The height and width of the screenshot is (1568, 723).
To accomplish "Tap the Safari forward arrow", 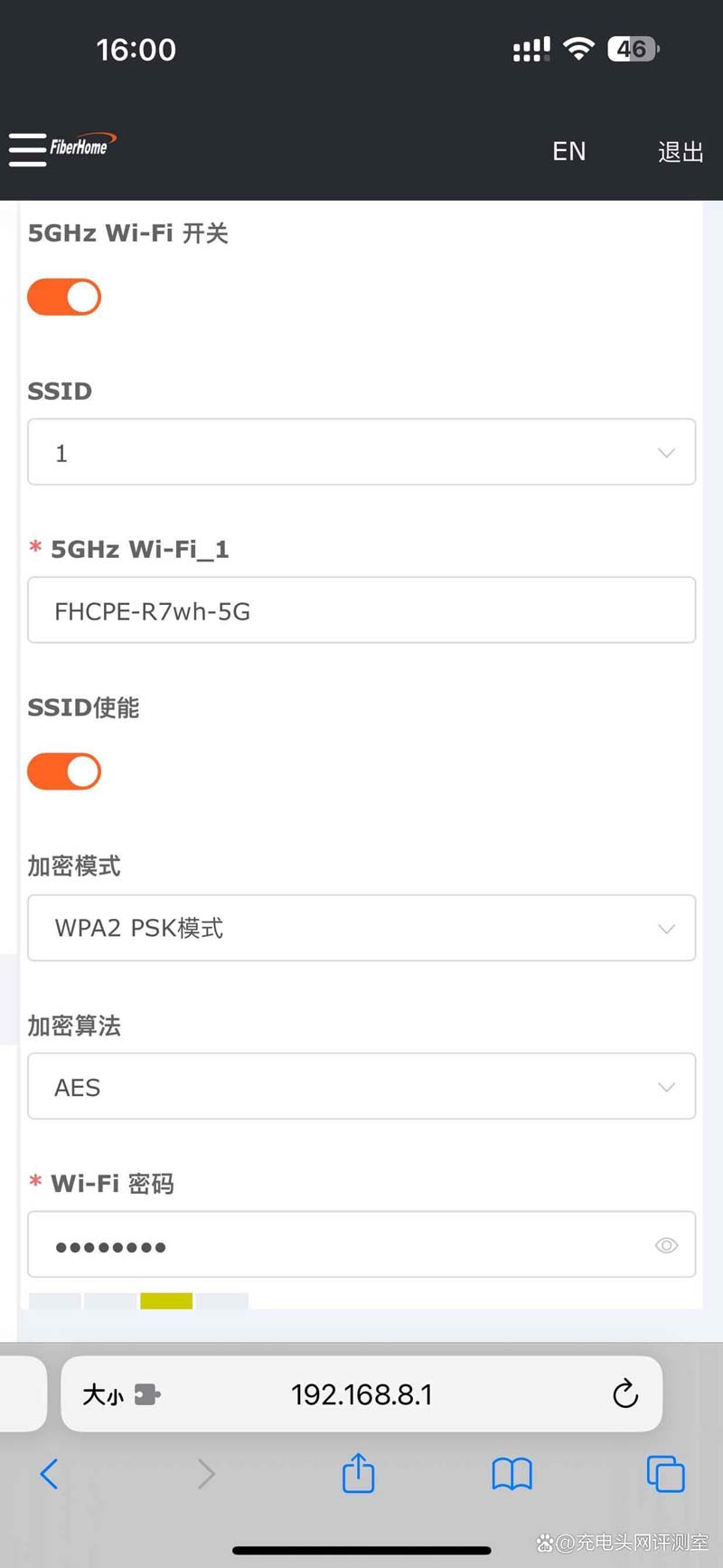I will 206,1474.
